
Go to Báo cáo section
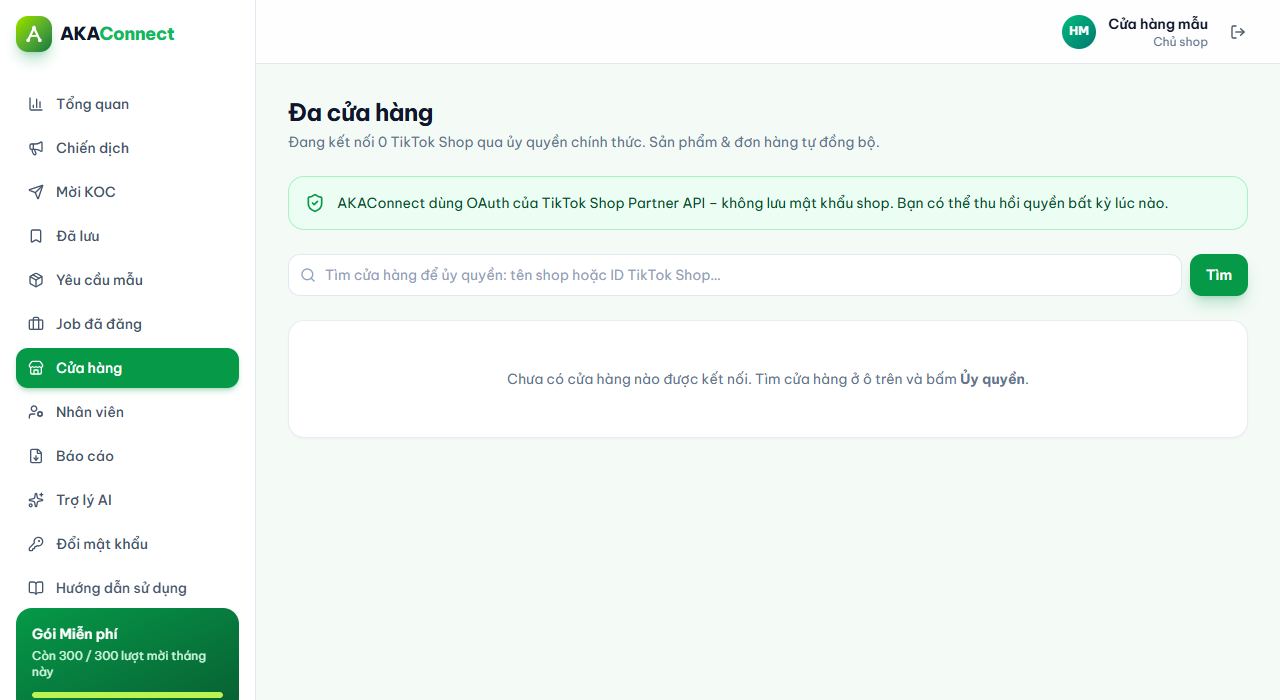127,456
